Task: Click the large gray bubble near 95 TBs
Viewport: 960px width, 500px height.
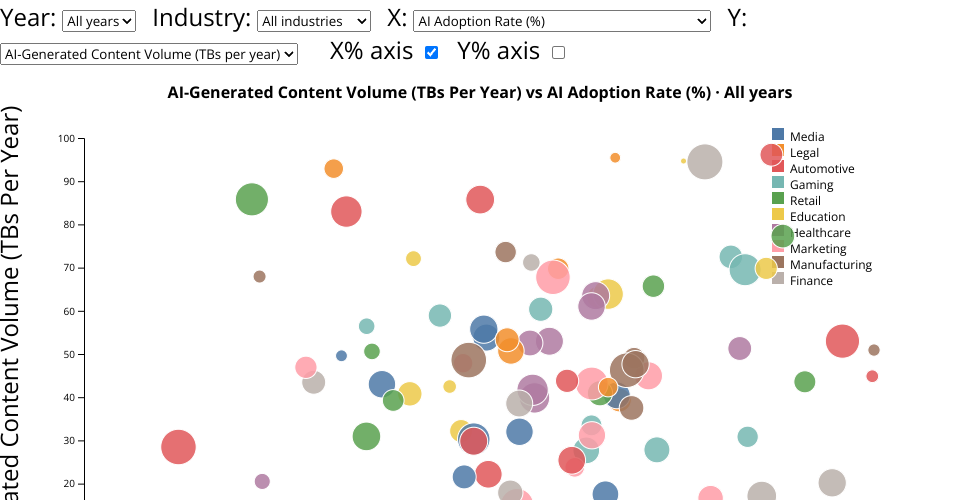Action: coord(705,162)
